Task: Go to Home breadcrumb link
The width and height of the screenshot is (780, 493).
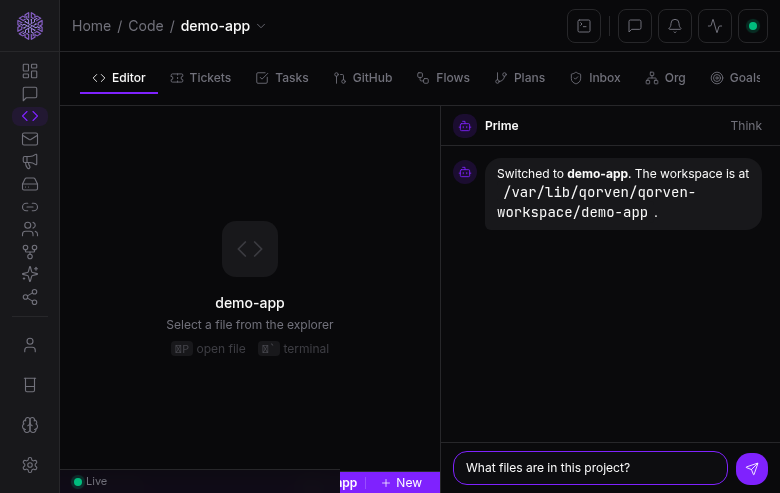Action: click(x=92, y=26)
